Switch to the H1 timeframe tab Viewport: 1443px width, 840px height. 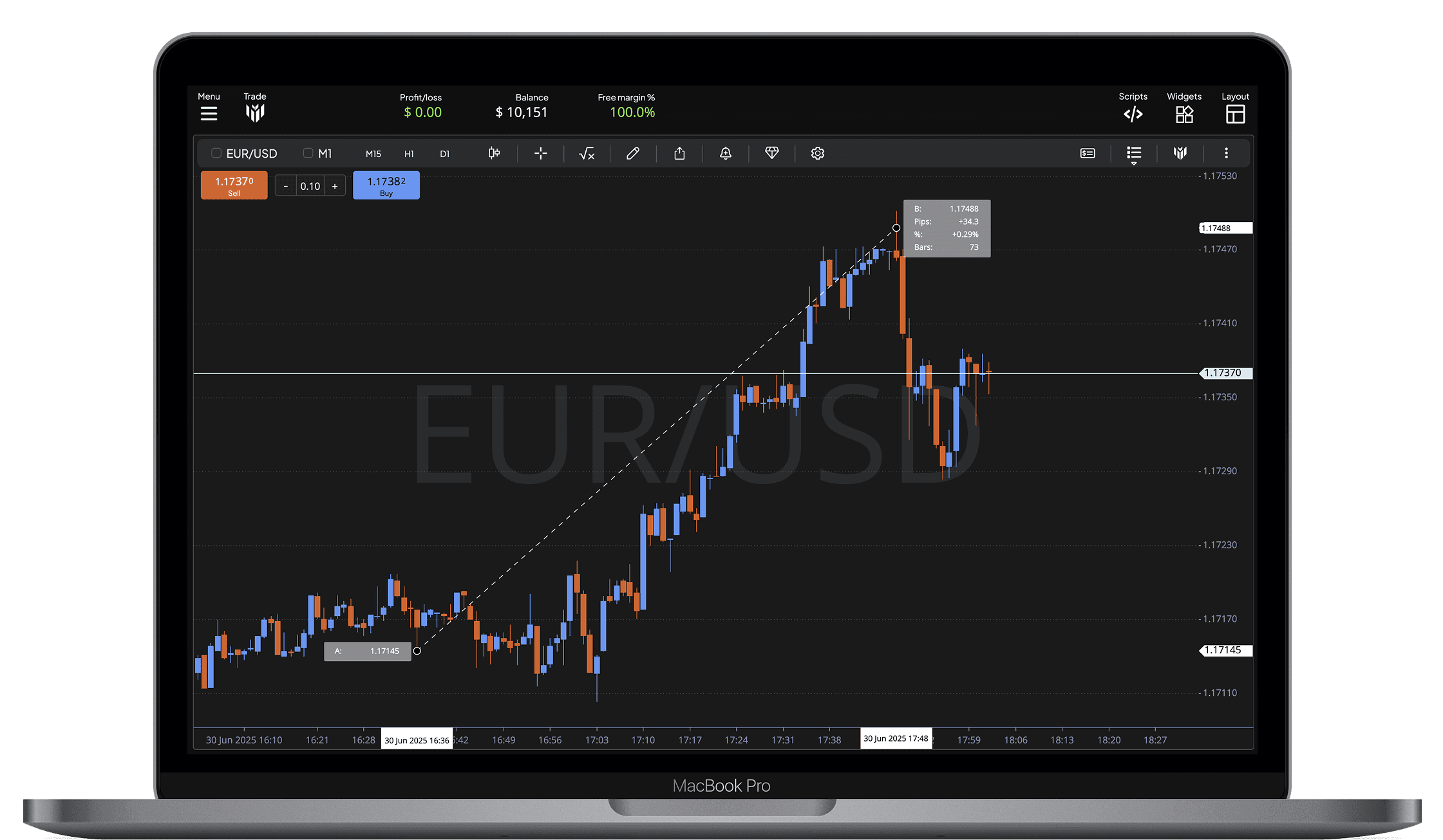coord(409,154)
